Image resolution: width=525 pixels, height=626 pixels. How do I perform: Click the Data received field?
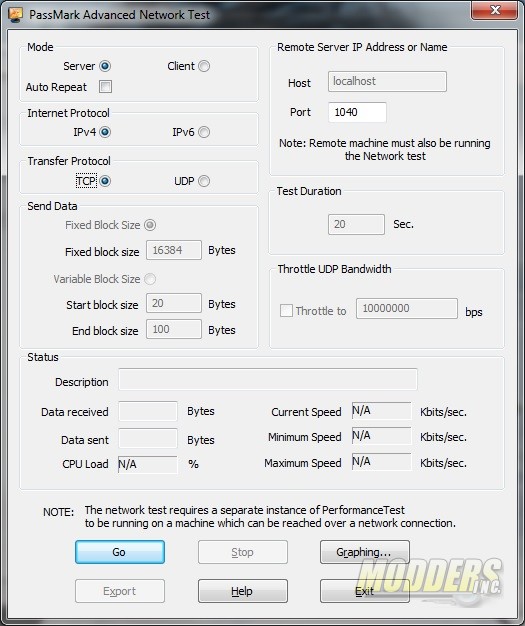[x=148, y=411]
